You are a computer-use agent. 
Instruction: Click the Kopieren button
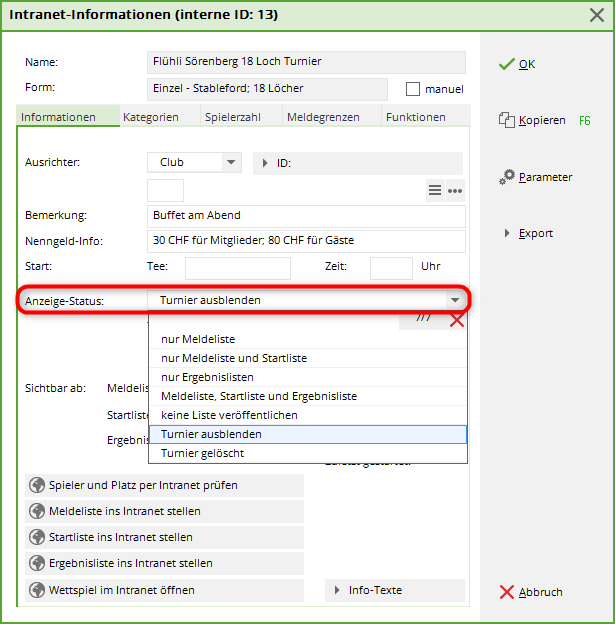click(x=532, y=120)
